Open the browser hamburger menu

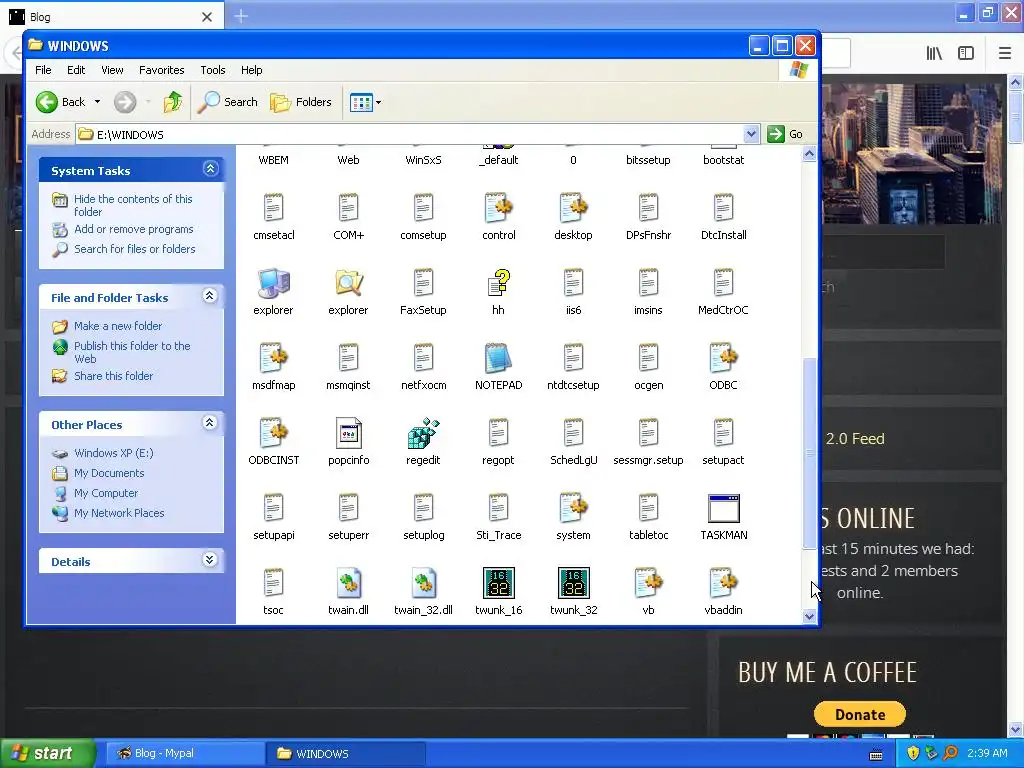pos(1005,53)
